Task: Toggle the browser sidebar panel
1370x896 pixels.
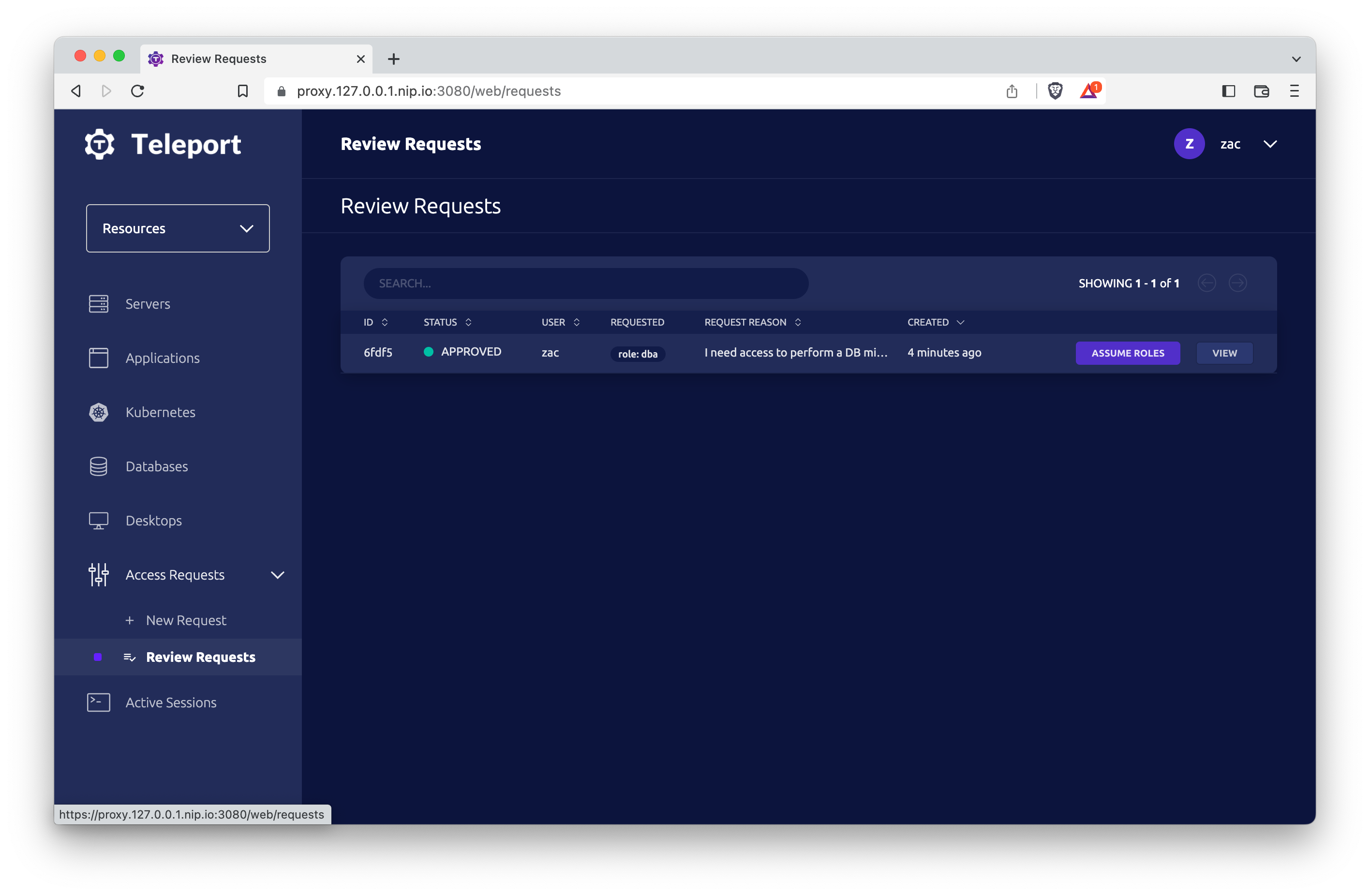Action: tap(1228, 91)
